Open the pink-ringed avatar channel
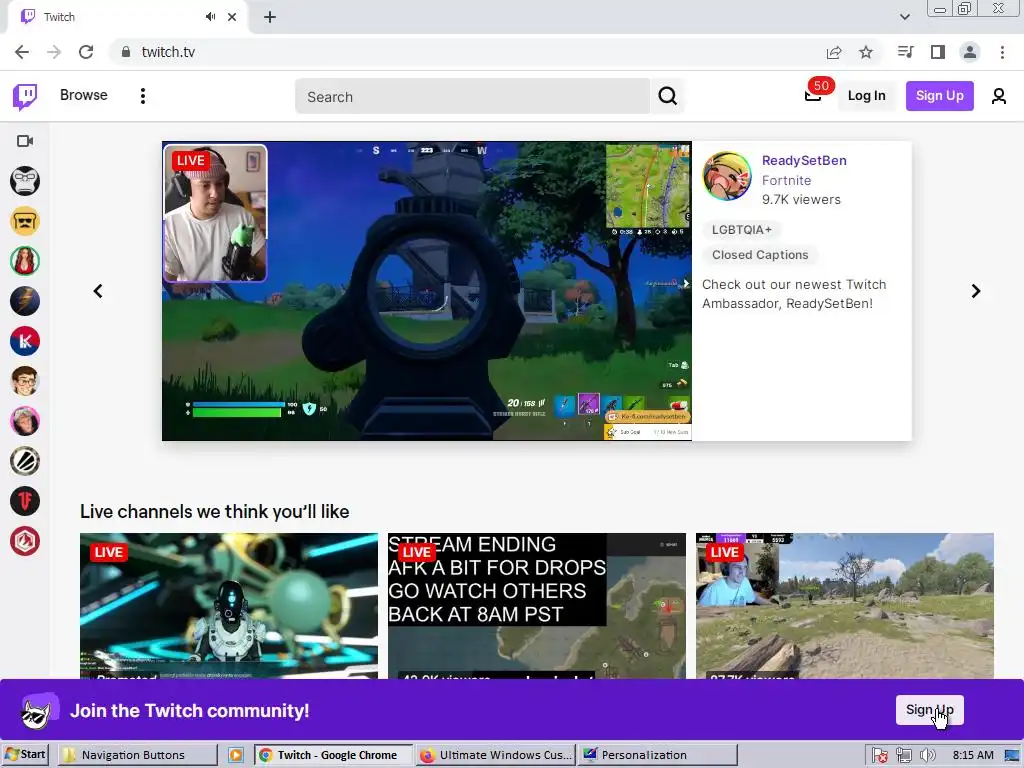 (x=25, y=421)
